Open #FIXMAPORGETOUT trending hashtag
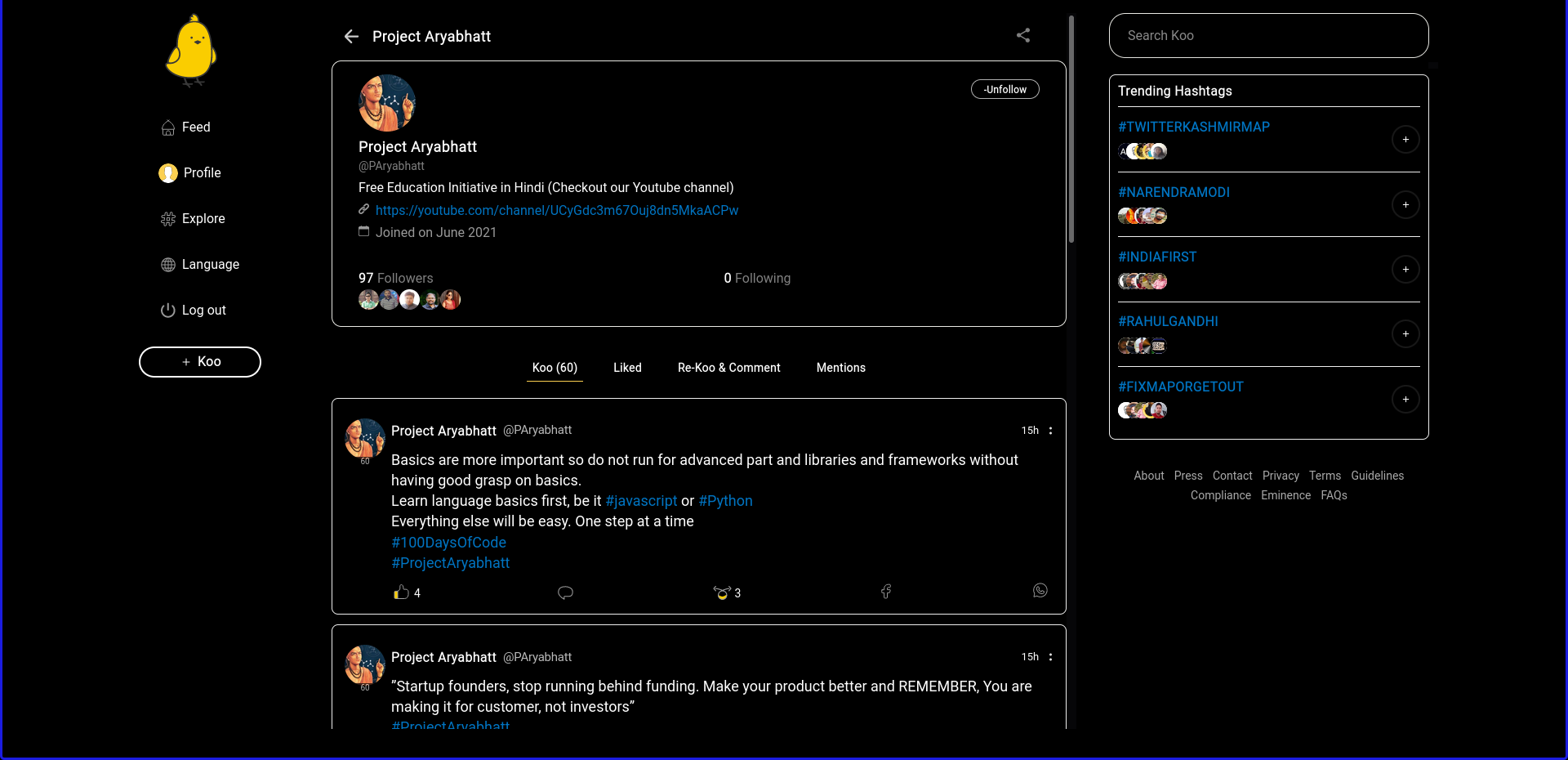Image resolution: width=1568 pixels, height=760 pixels. point(1180,387)
